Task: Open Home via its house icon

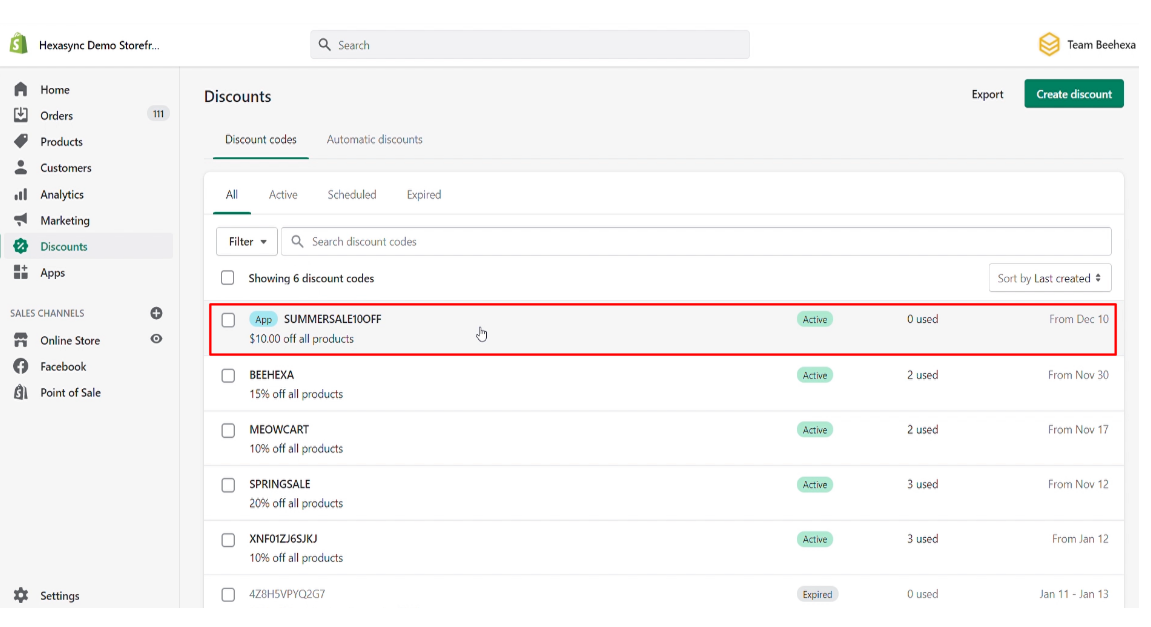Action: [21, 89]
